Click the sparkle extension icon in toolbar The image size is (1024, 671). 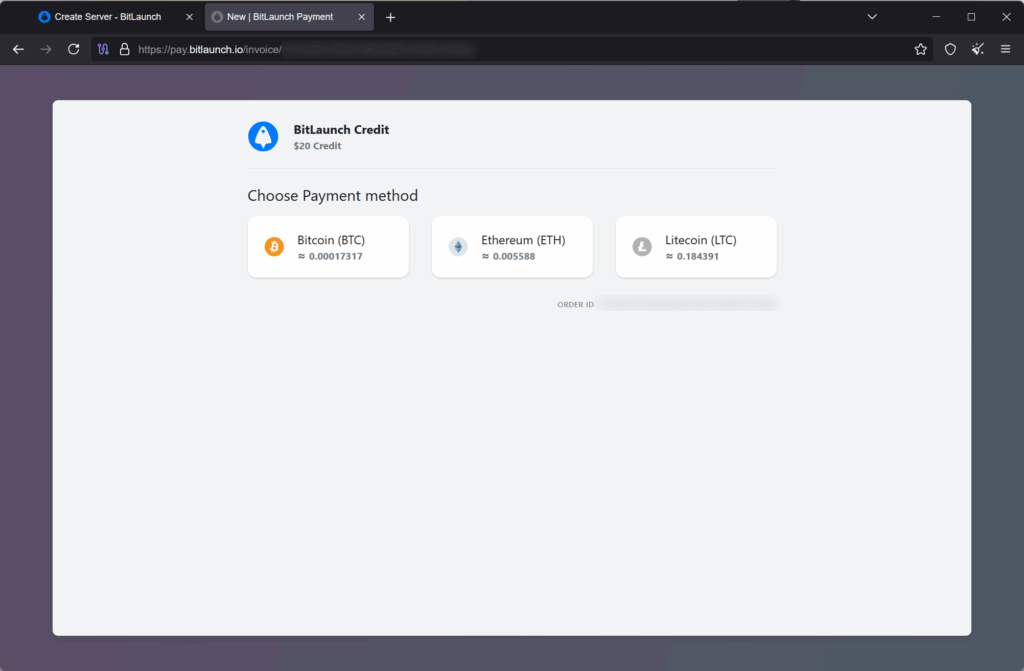[x=978, y=49]
